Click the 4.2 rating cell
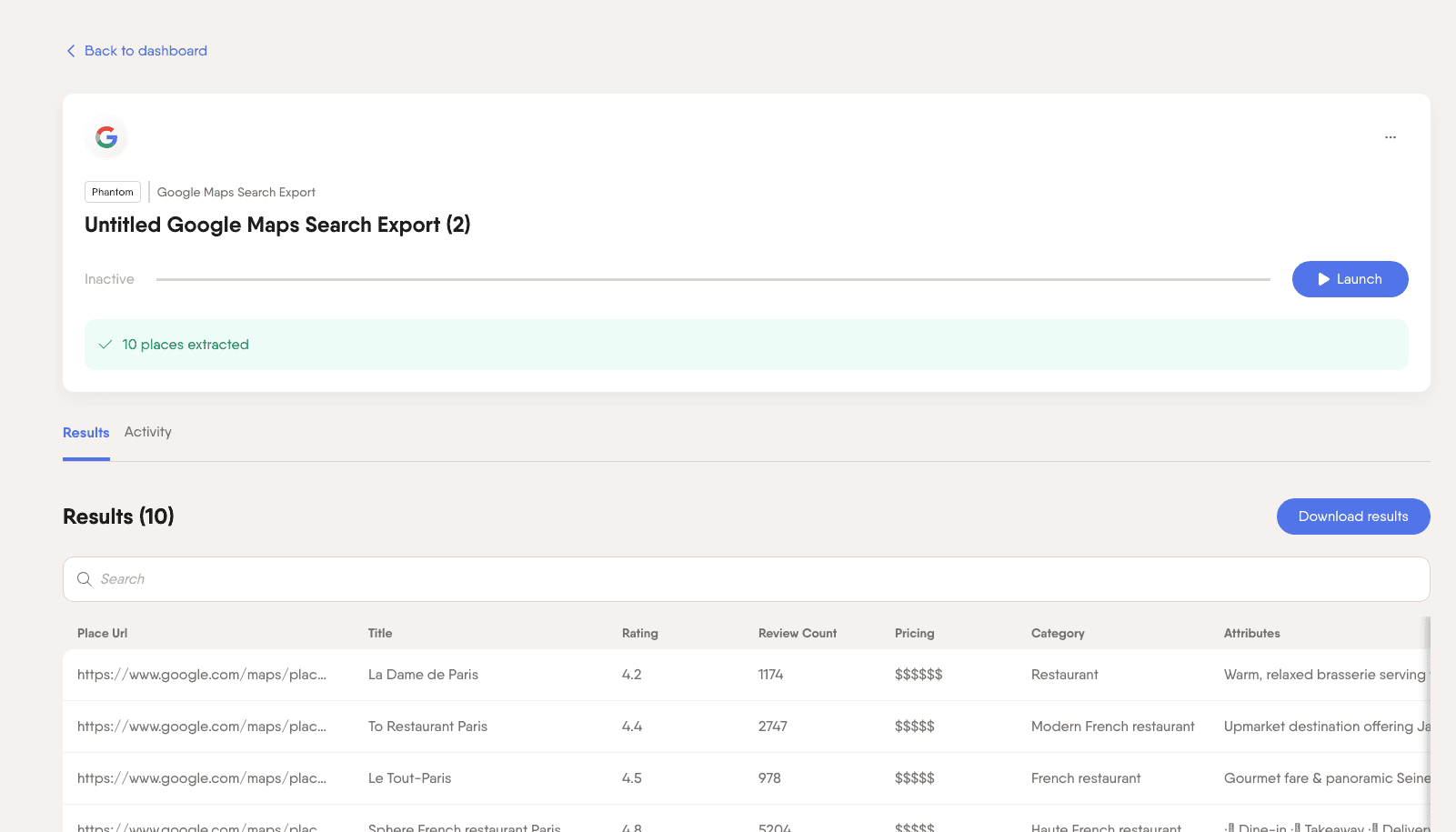Screen dimensions: 1456x832 [632, 675]
